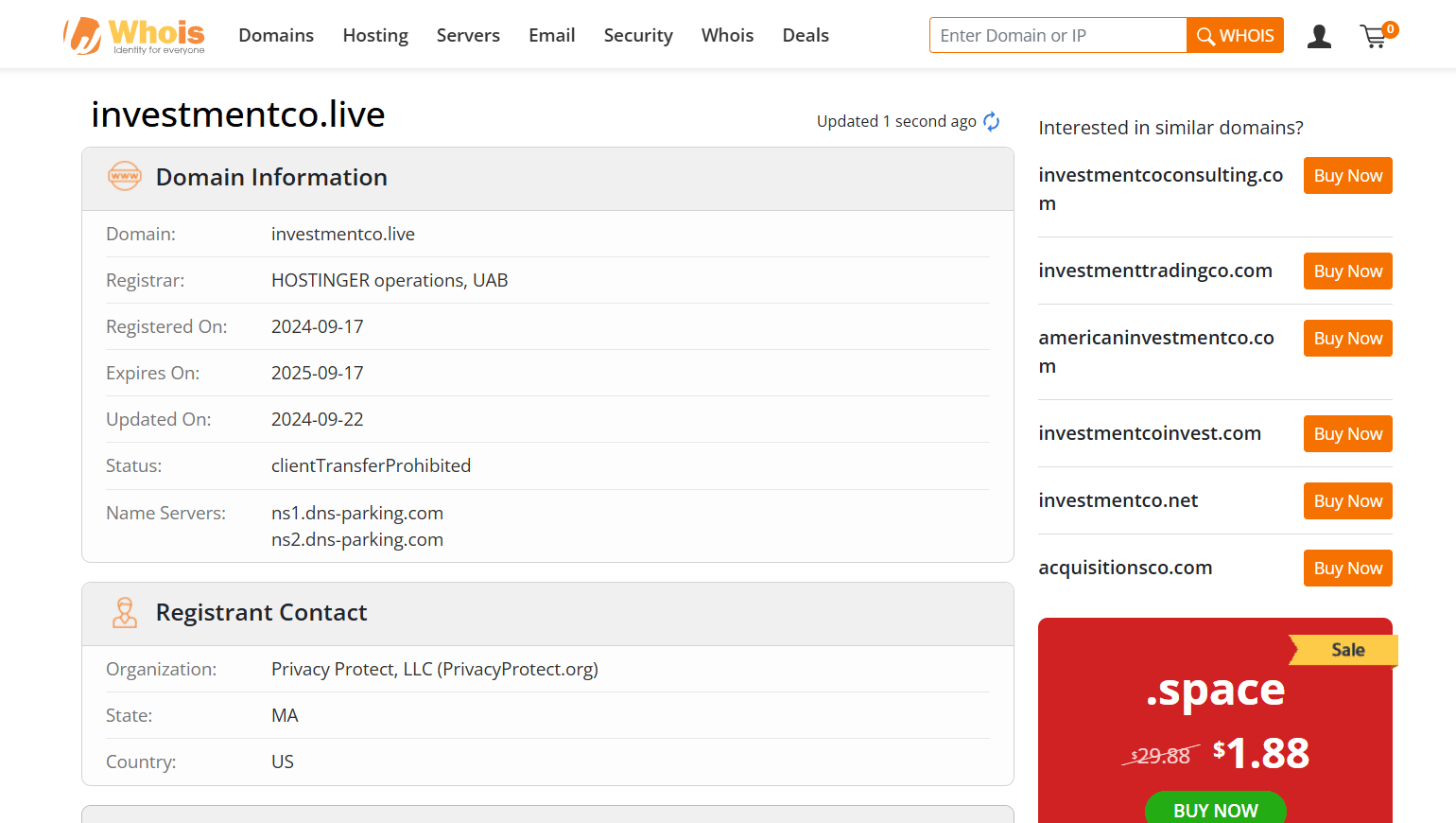The height and width of the screenshot is (823, 1456).
Task: Open the Deals menu
Action: [806, 35]
